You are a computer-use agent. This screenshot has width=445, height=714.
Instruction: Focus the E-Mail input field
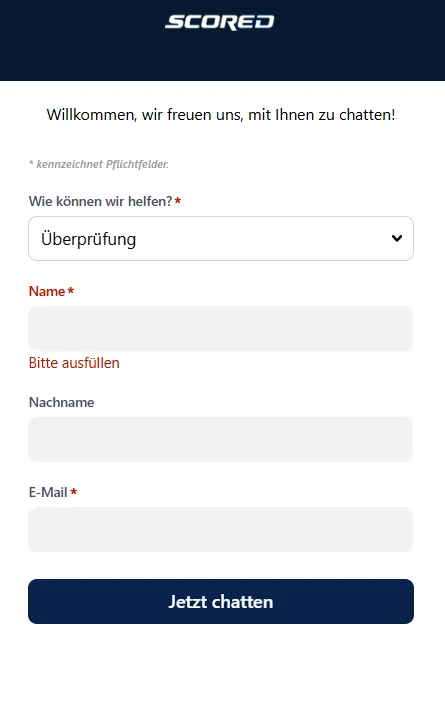tap(220, 530)
